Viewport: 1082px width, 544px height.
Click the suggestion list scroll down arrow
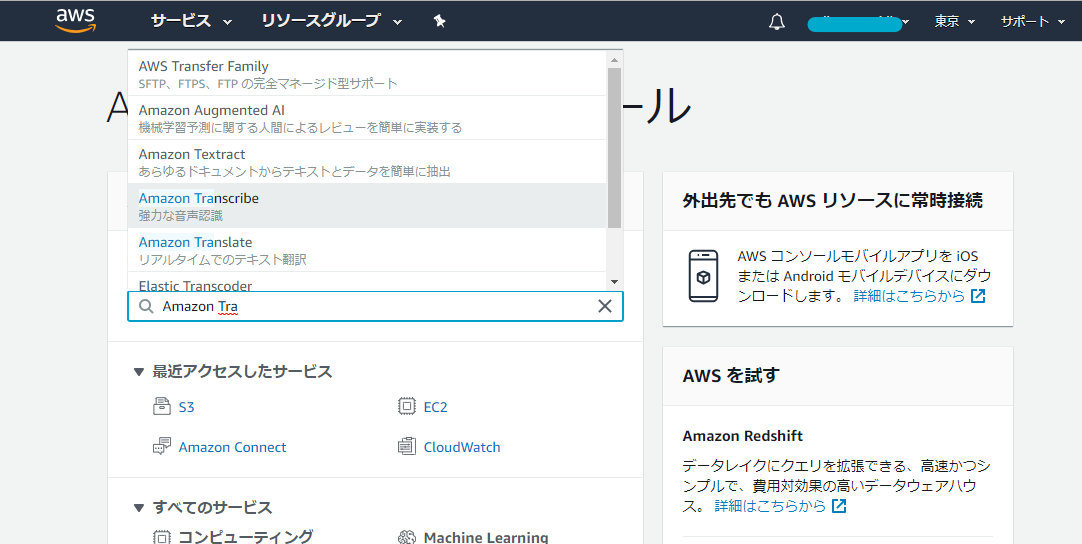(x=614, y=282)
